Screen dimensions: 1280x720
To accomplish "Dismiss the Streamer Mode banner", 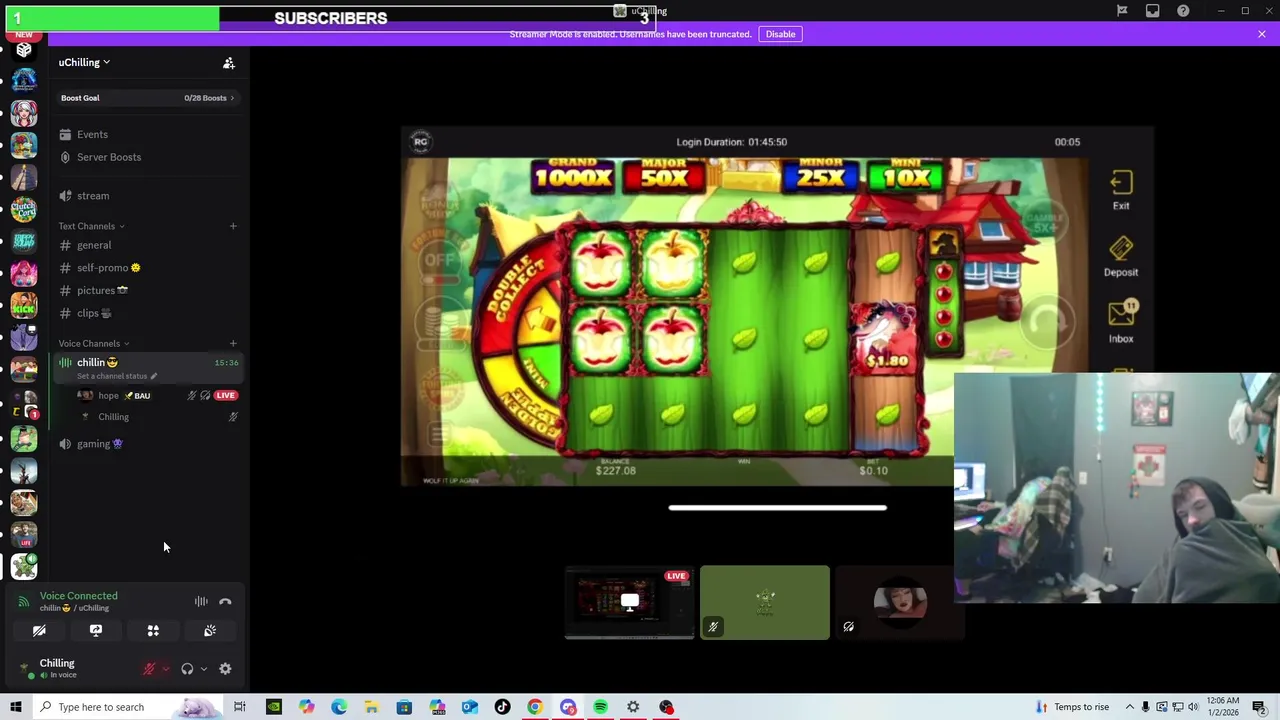I will point(1262,34).
